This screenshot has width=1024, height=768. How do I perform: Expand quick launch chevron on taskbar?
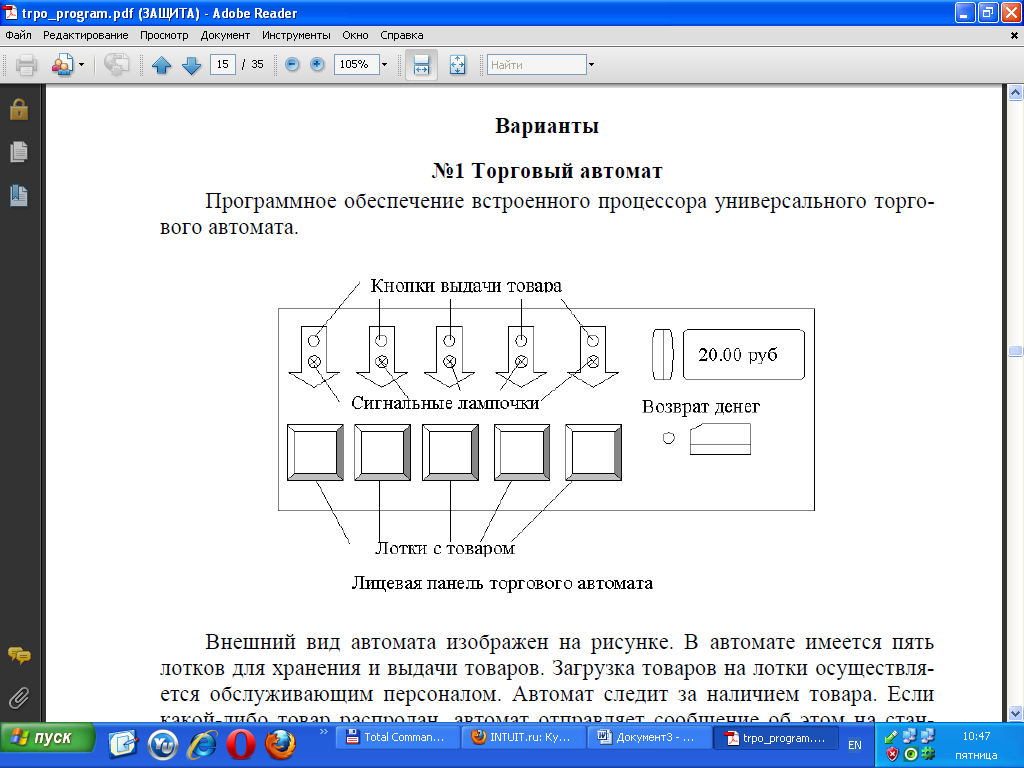coord(323,732)
